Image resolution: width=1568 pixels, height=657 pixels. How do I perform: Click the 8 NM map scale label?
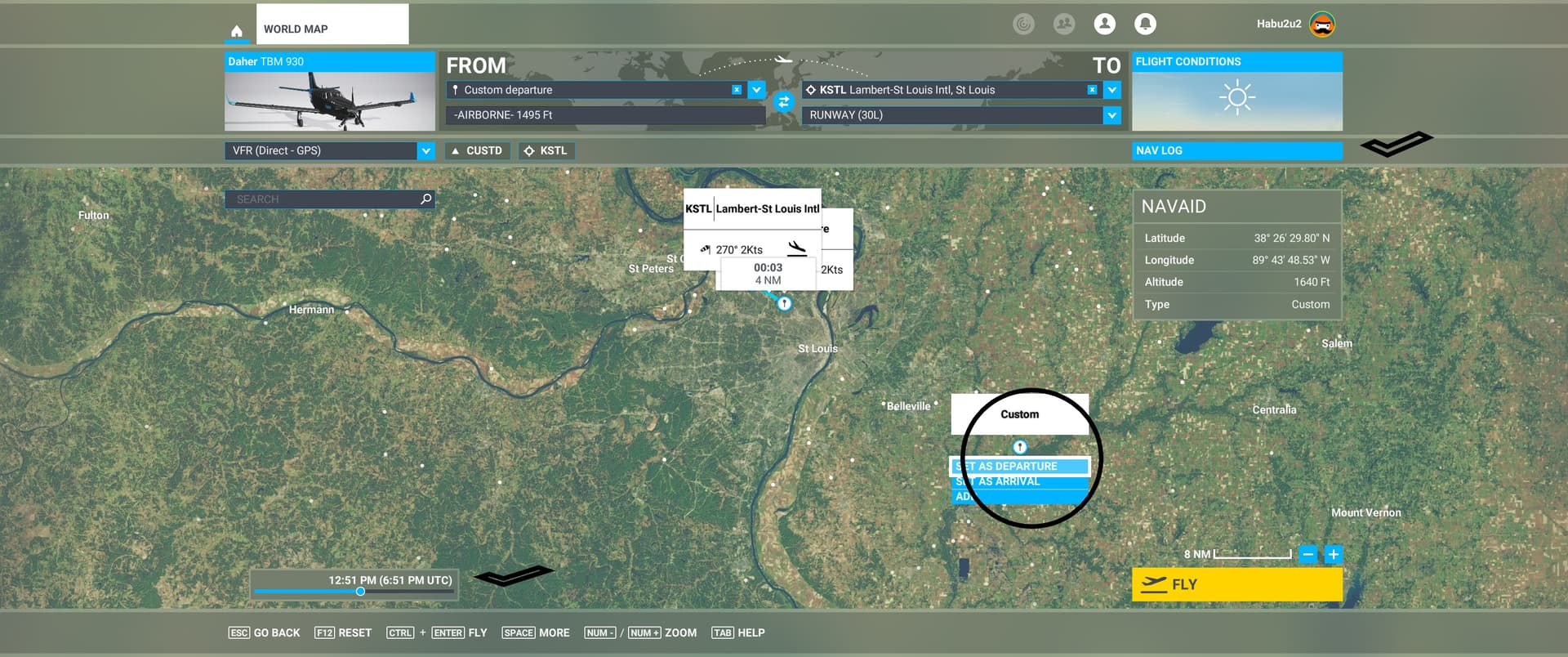[x=1196, y=554]
